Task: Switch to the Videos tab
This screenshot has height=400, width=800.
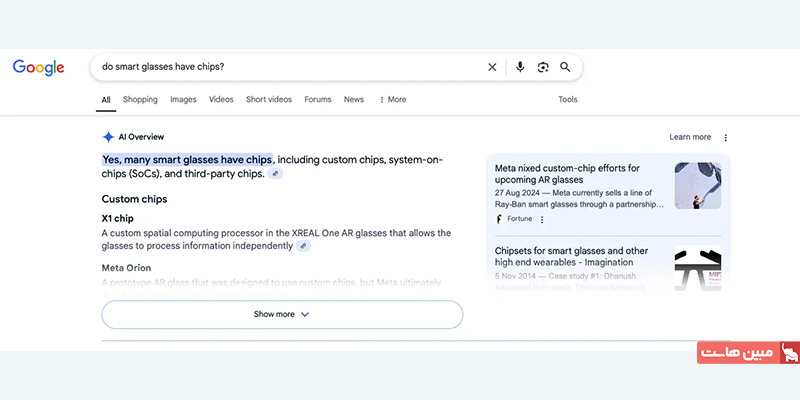Action: coord(221,99)
